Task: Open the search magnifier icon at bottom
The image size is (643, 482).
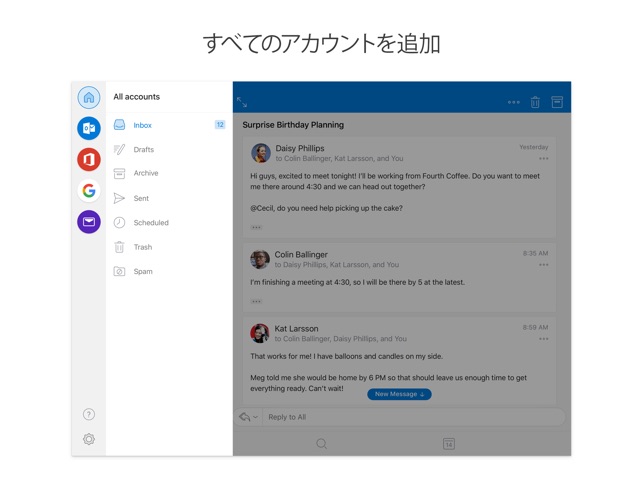Action: (x=322, y=443)
